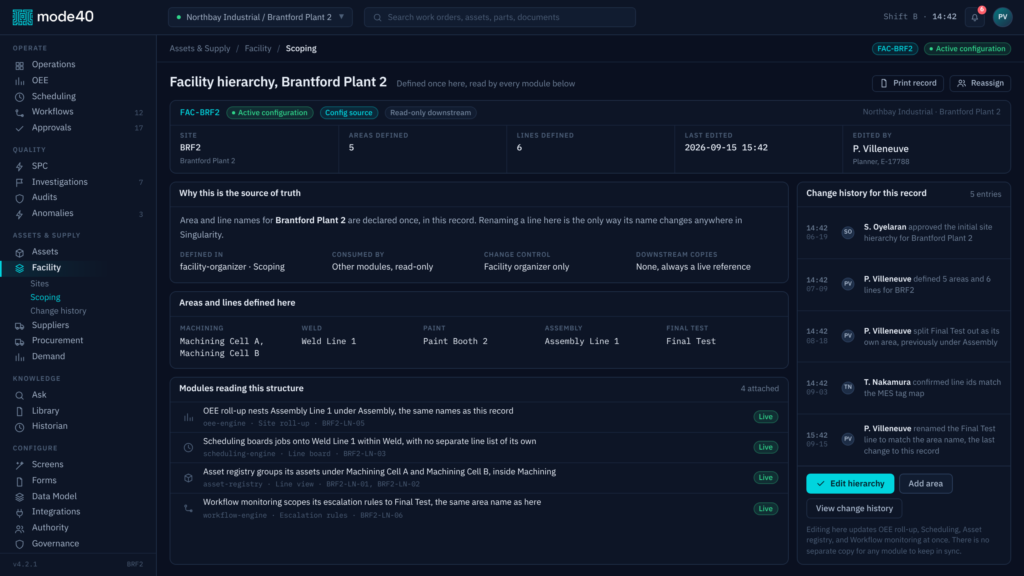Click the Facility breadcrumb link
Screen dimensions: 1024x576
258,48
